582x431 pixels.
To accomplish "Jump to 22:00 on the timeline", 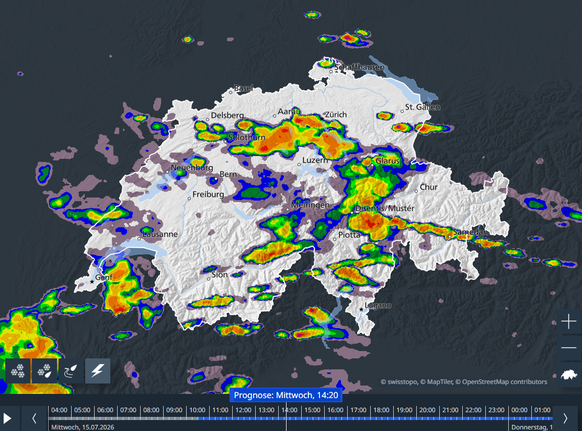I will [474, 410].
